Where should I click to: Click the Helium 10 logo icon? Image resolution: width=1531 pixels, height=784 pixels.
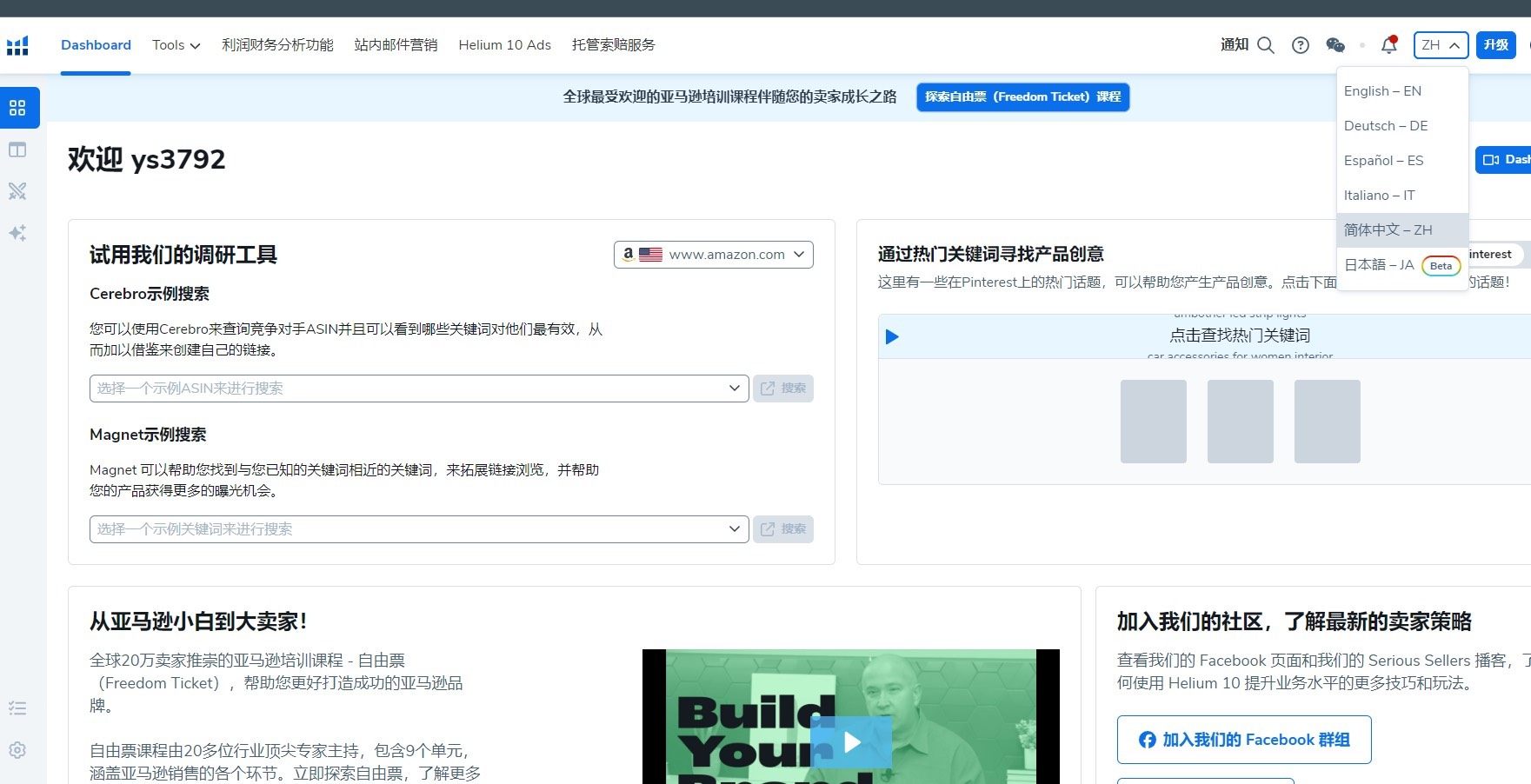point(17,45)
